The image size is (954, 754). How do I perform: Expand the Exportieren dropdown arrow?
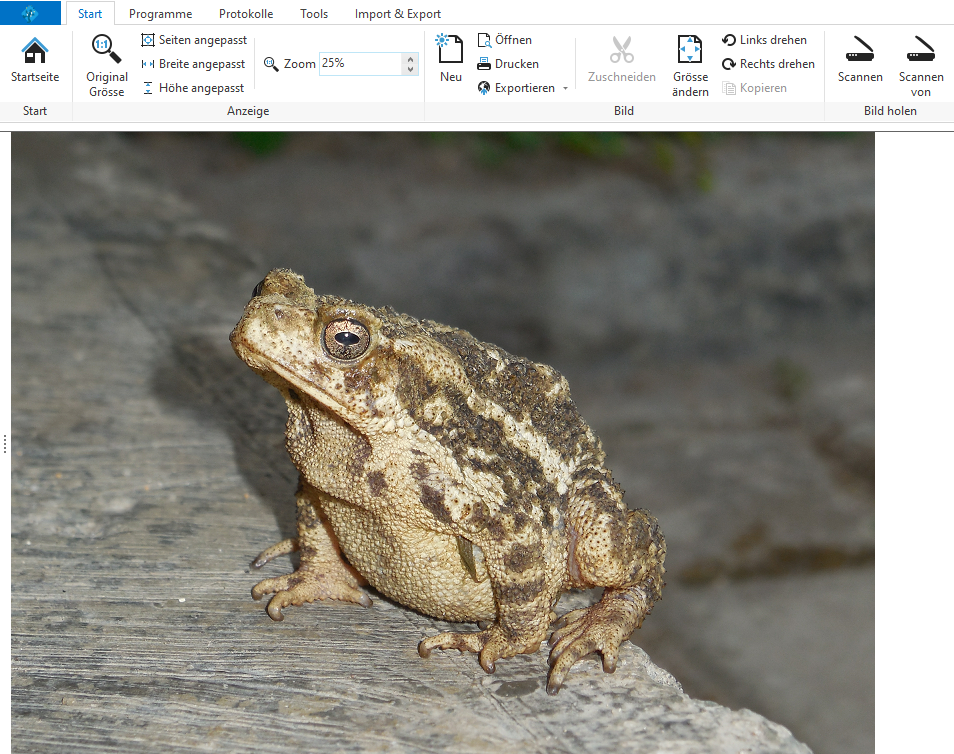point(565,88)
